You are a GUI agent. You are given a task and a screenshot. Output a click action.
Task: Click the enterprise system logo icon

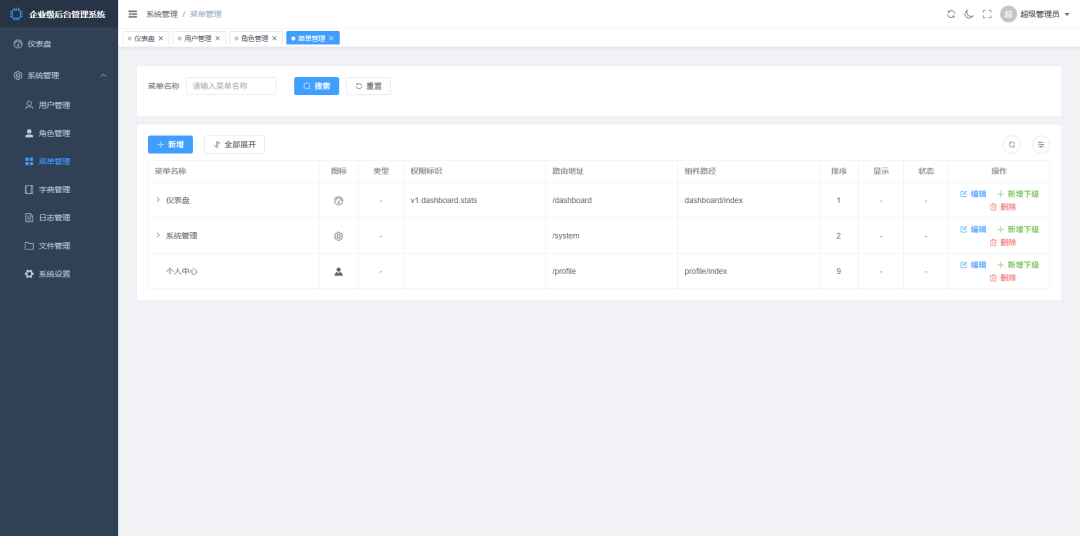click(x=16, y=14)
